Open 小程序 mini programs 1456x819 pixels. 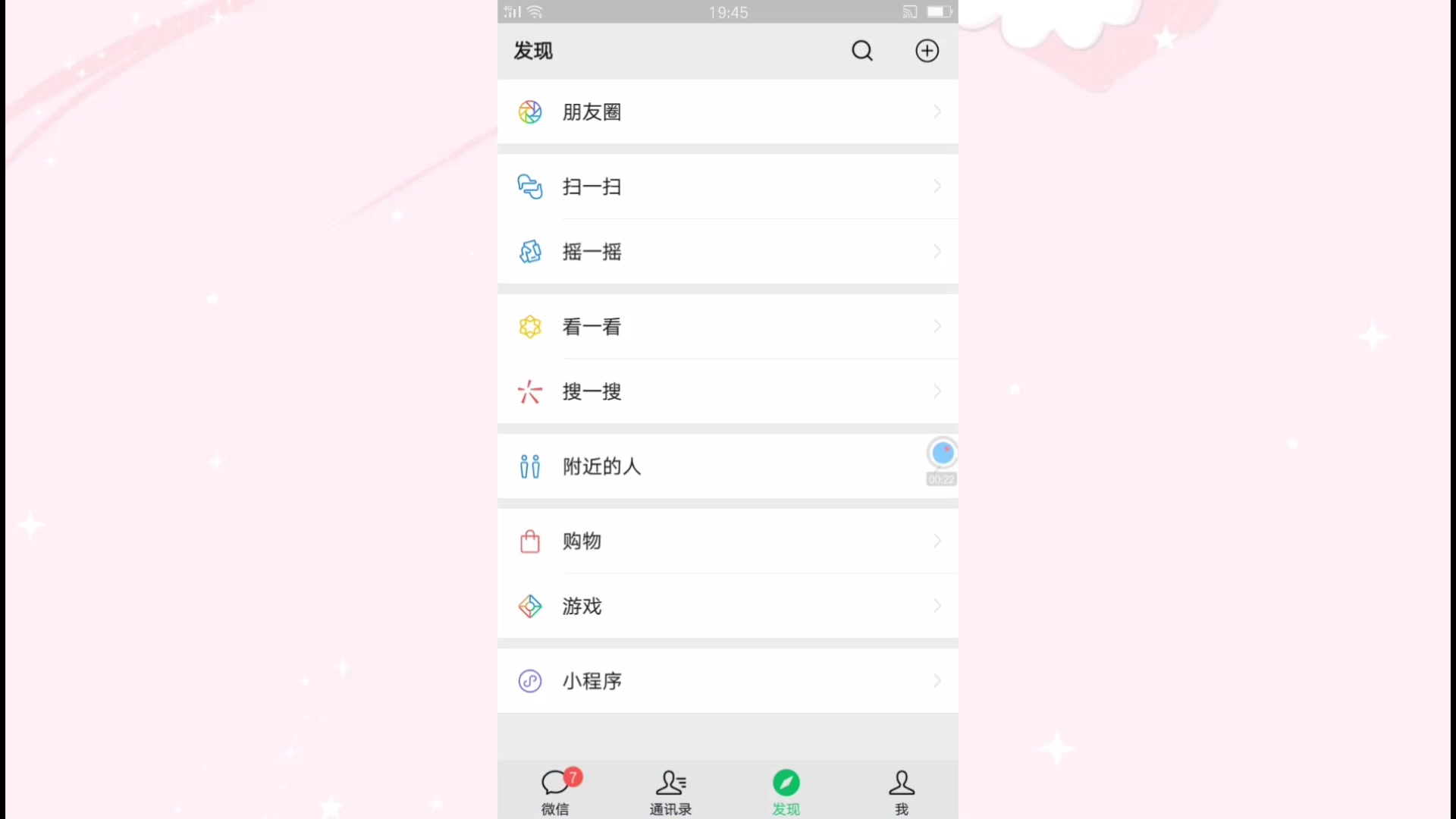[727, 680]
